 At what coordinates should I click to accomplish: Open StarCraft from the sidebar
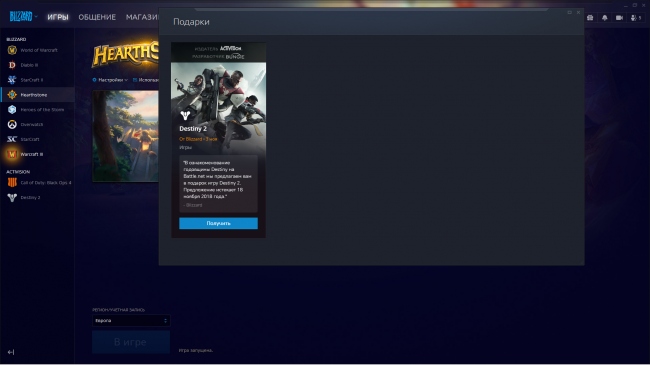coord(37,139)
